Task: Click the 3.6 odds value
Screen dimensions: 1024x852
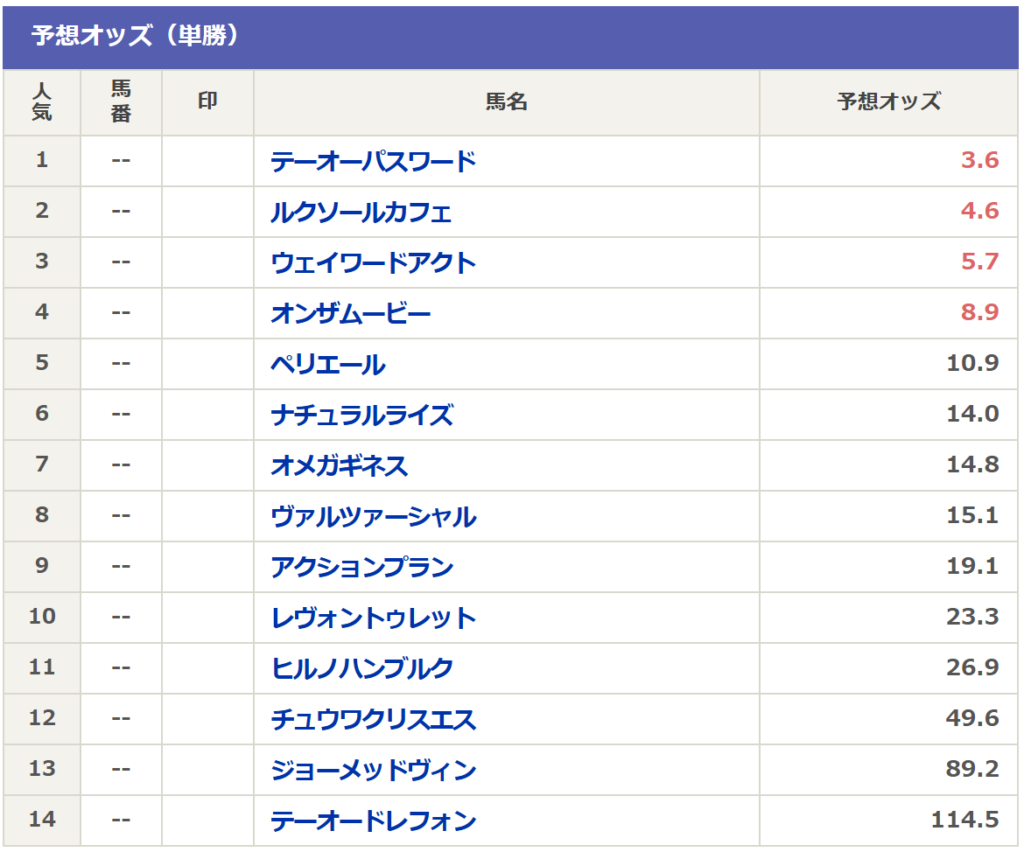Action: (980, 160)
